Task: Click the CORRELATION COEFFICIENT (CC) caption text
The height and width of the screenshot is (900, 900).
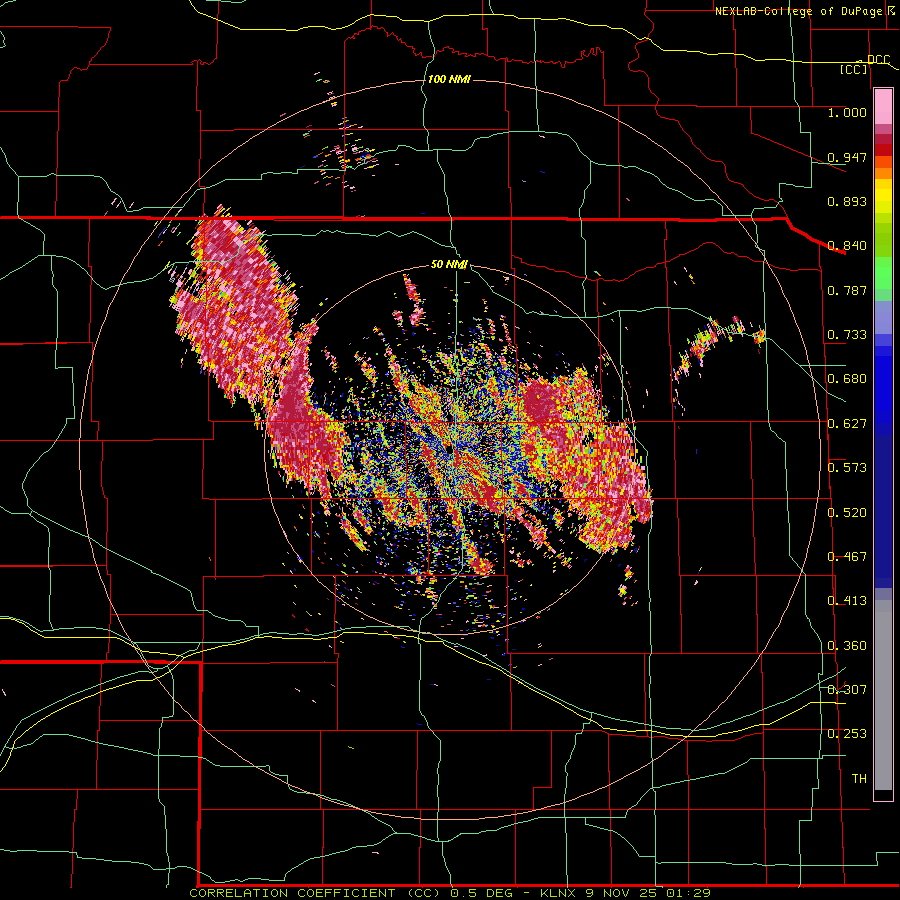Action: (x=315, y=893)
